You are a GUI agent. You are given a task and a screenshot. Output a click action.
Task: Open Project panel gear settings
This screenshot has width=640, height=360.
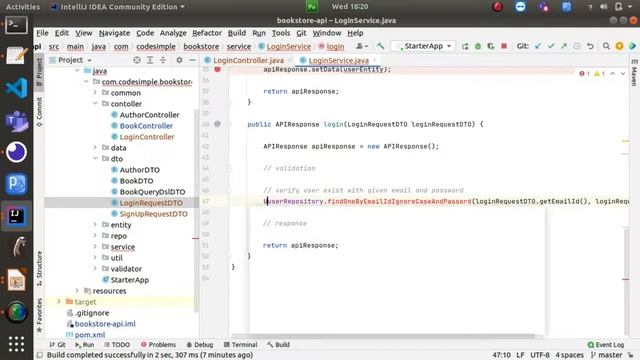point(179,60)
